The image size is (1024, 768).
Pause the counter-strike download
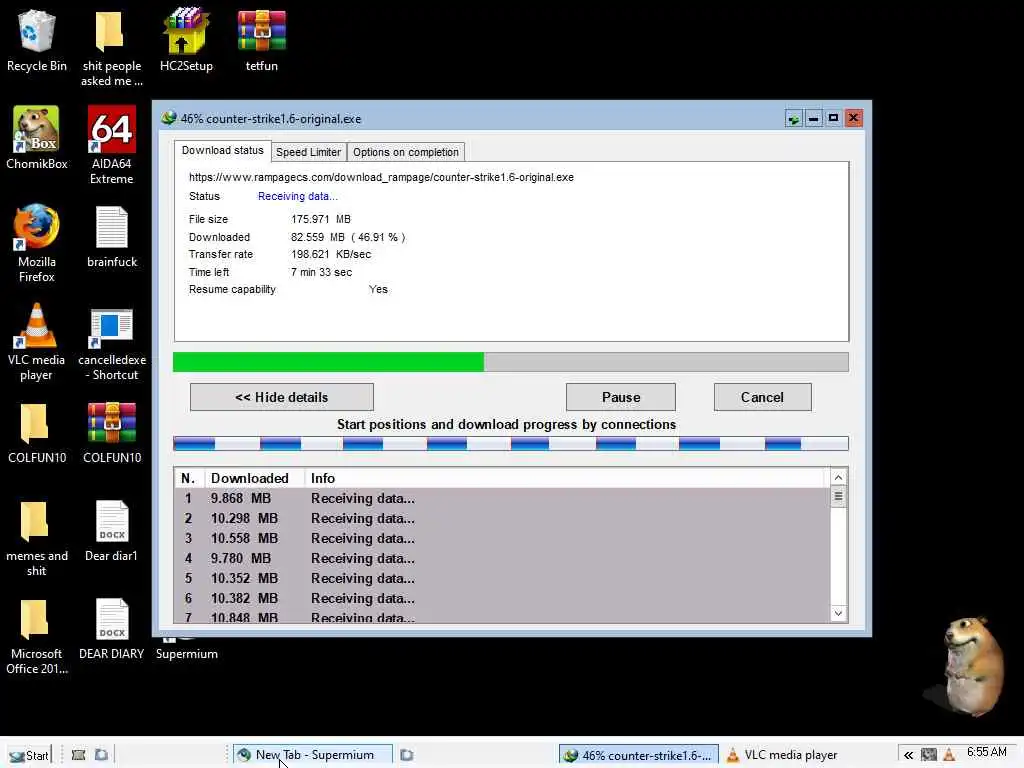click(x=620, y=397)
